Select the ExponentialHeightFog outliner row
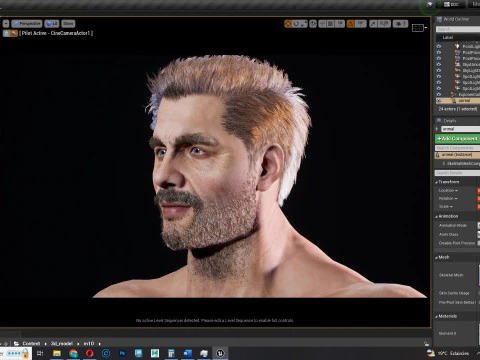 click(x=458, y=94)
